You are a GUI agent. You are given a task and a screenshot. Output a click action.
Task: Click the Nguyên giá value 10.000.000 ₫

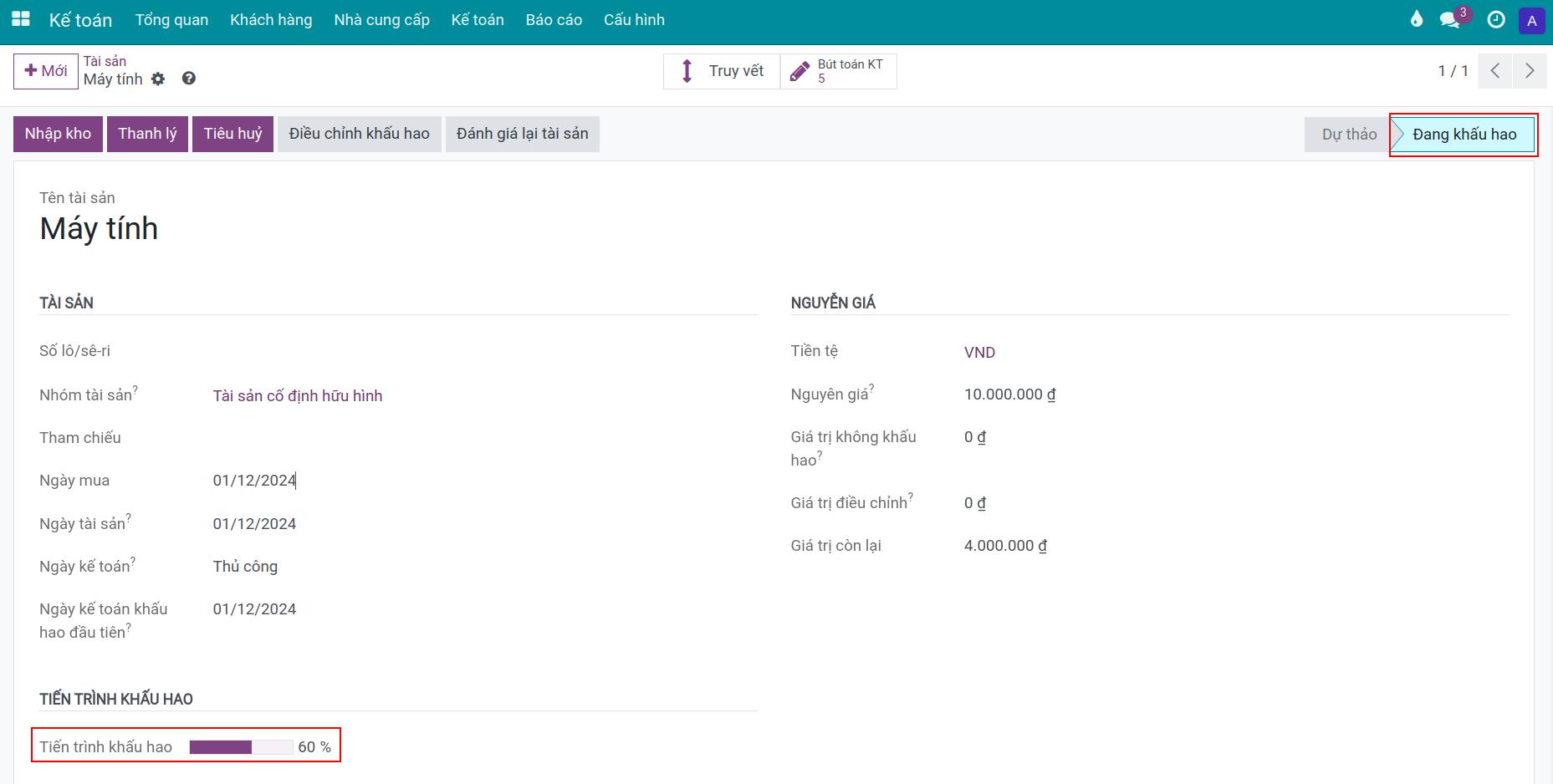click(x=1009, y=395)
